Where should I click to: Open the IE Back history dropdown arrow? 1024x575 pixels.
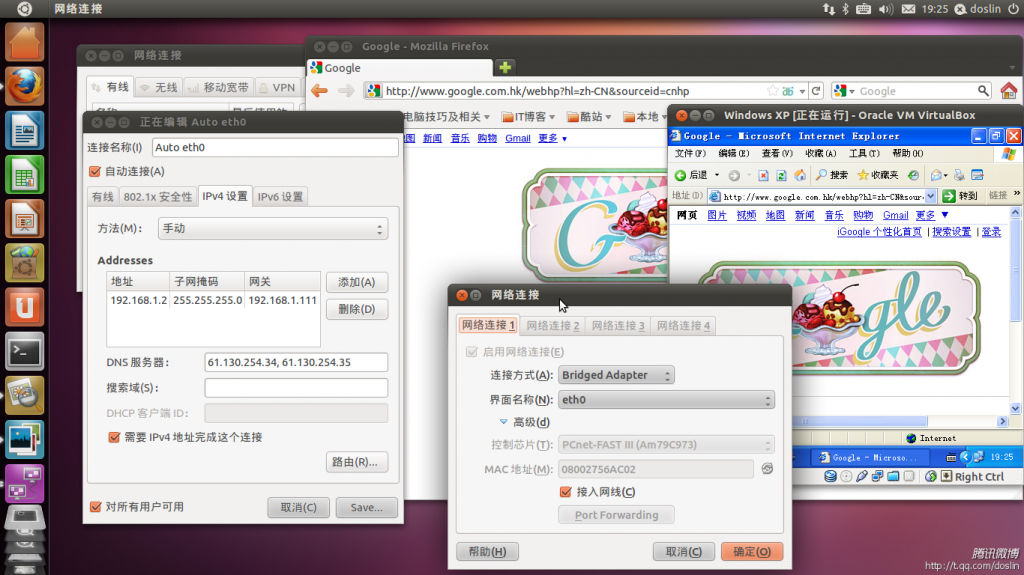pyautogui.click(x=716, y=175)
